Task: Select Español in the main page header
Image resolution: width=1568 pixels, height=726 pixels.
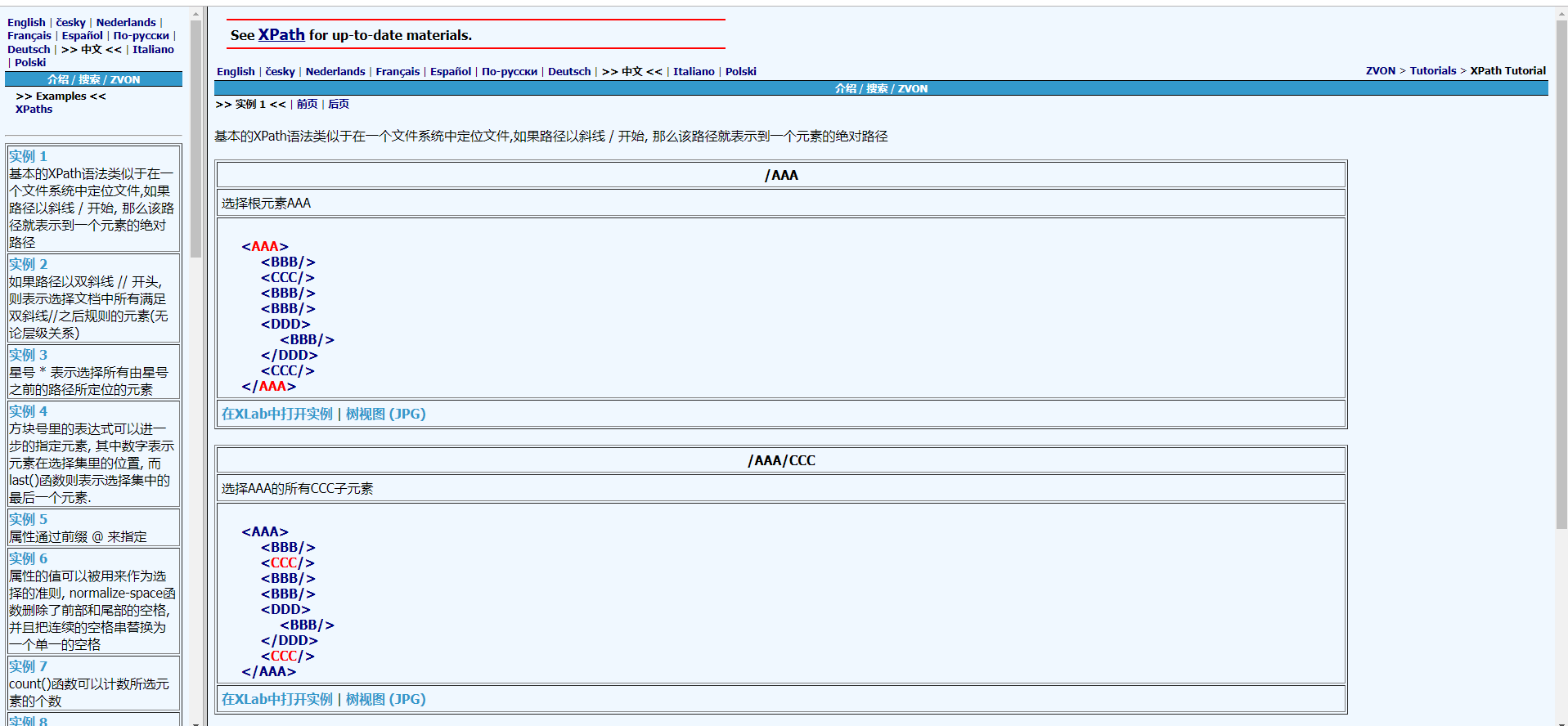Action: pos(451,71)
